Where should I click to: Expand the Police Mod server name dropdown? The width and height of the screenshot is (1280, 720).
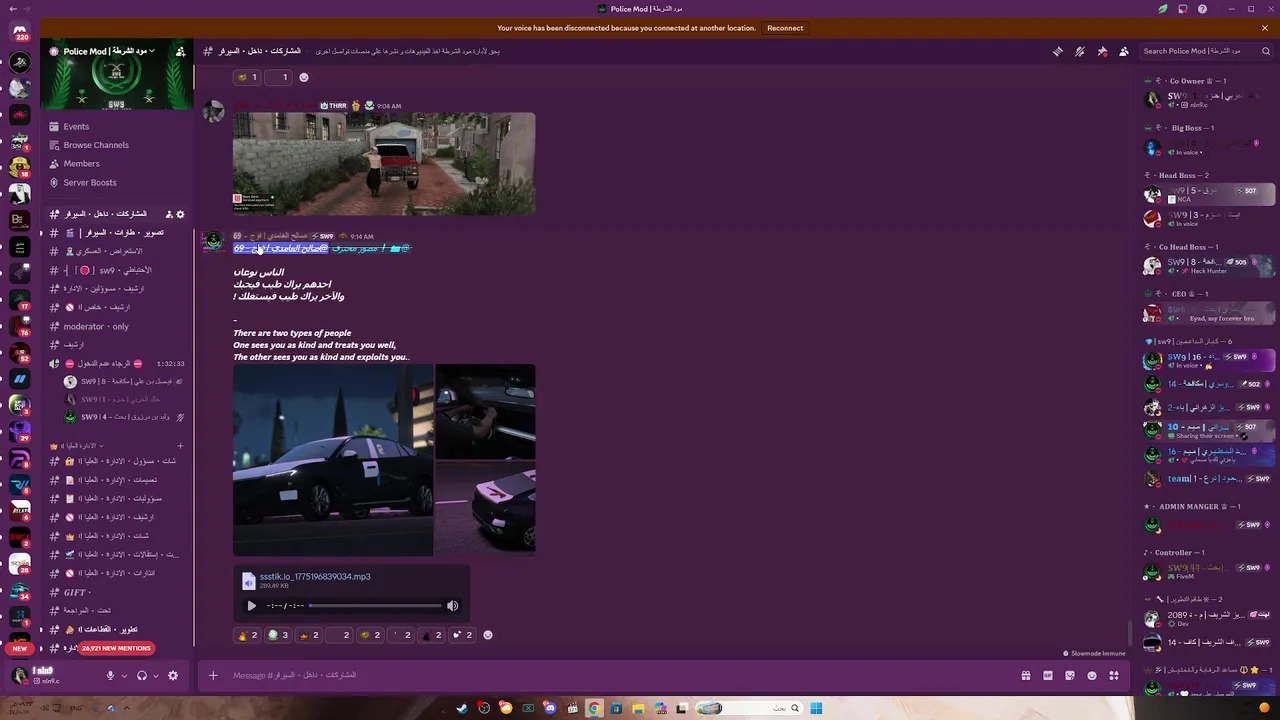click(x=108, y=51)
